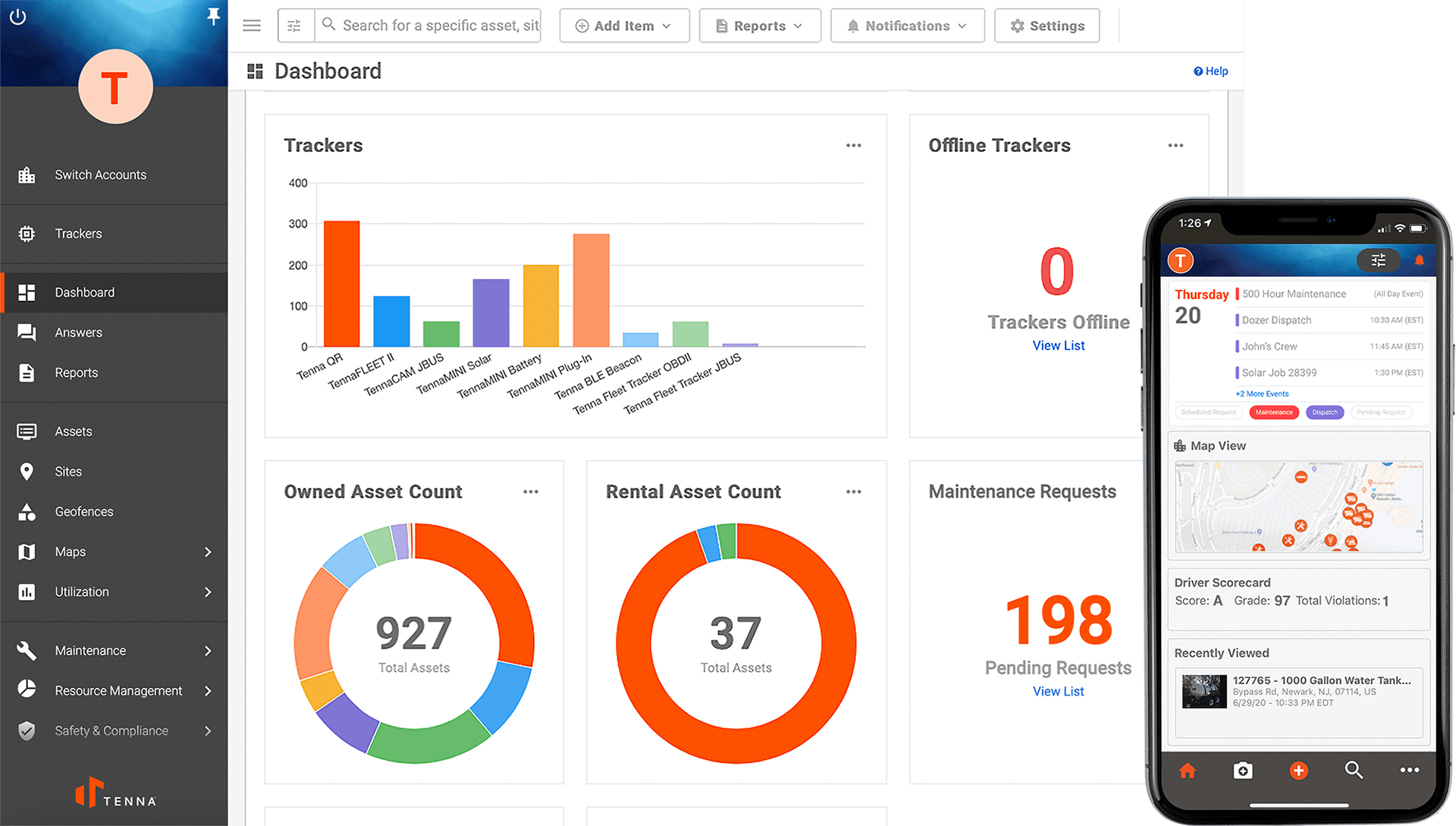
Task: Click the power logout icon
Action: click(17, 17)
